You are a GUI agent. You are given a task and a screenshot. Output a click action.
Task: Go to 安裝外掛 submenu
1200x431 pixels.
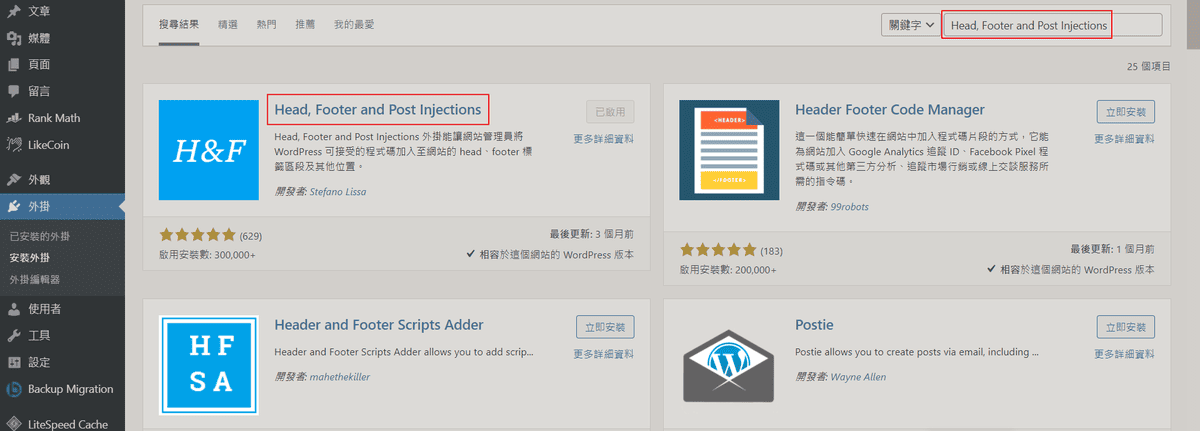click(x=30, y=258)
